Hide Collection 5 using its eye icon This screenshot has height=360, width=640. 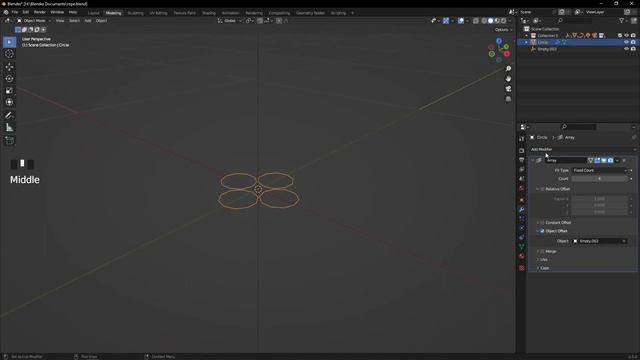click(627, 36)
